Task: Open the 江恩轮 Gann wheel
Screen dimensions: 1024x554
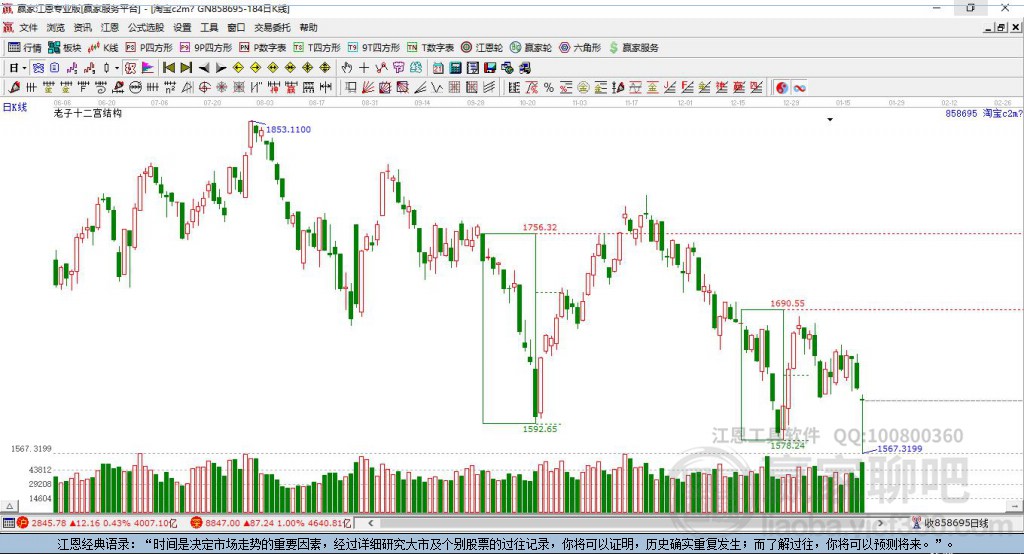Action: tap(482, 48)
